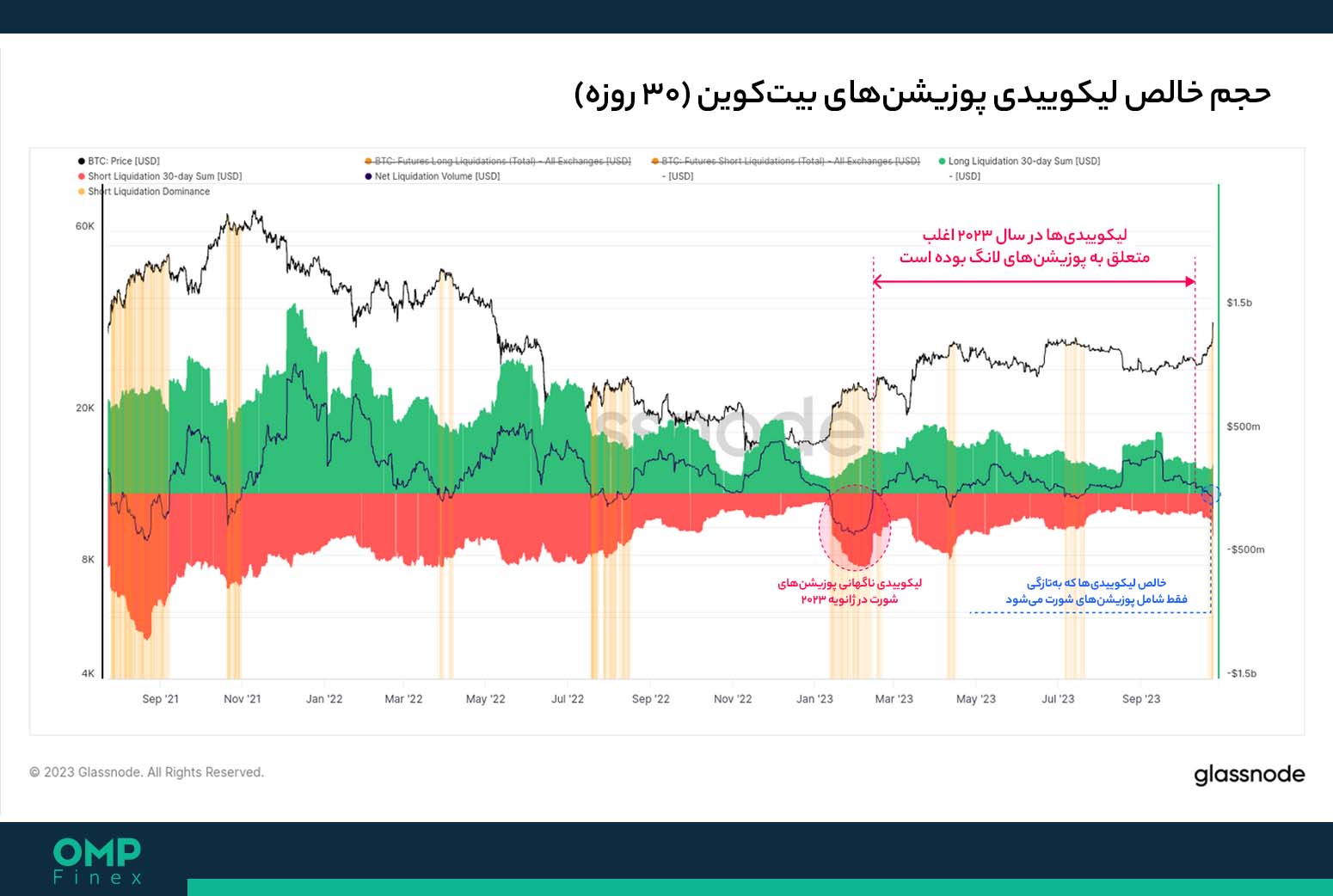
Task: Select the Jan '22 x-axis label
Action: click(324, 699)
